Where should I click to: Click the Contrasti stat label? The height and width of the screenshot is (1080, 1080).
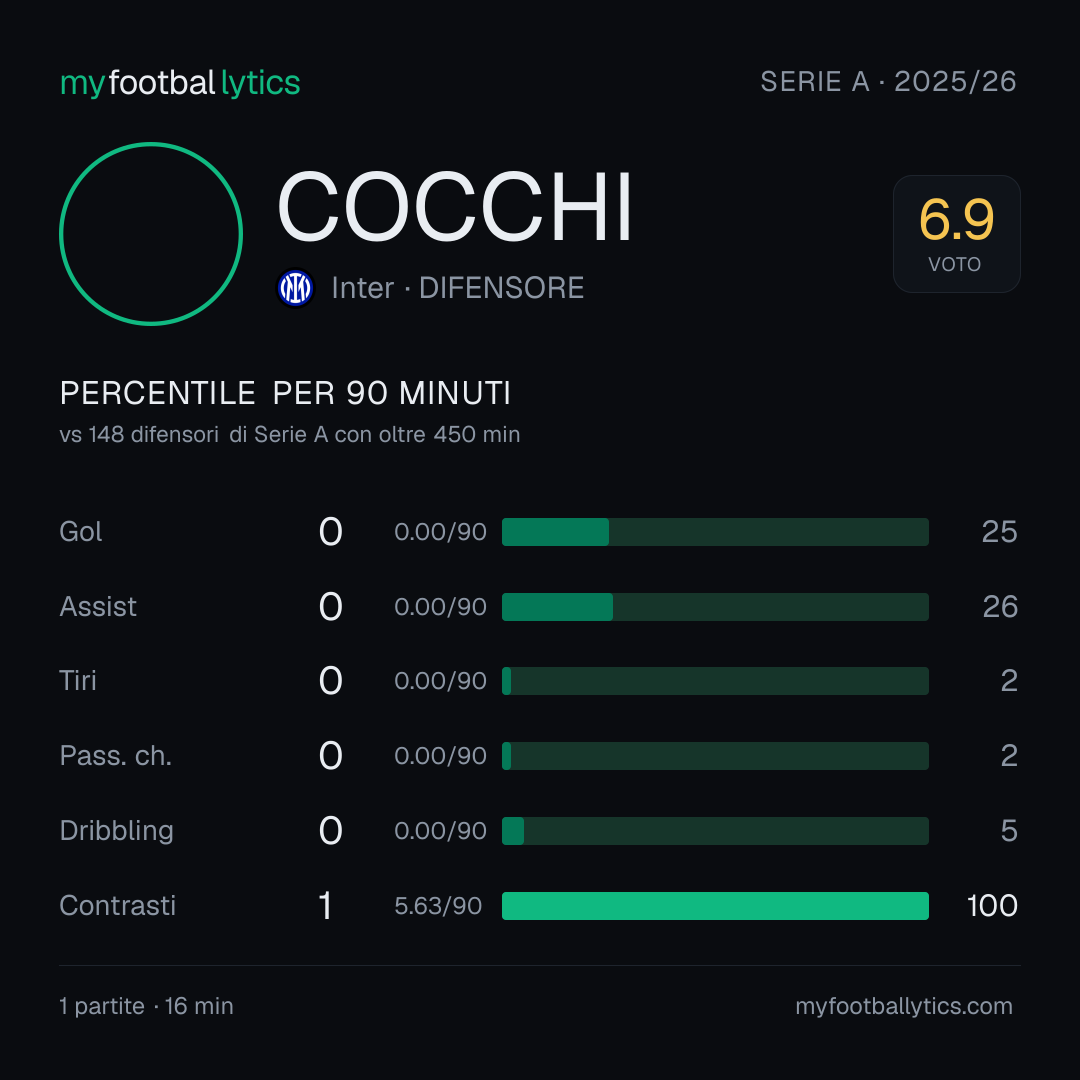tap(118, 906)
